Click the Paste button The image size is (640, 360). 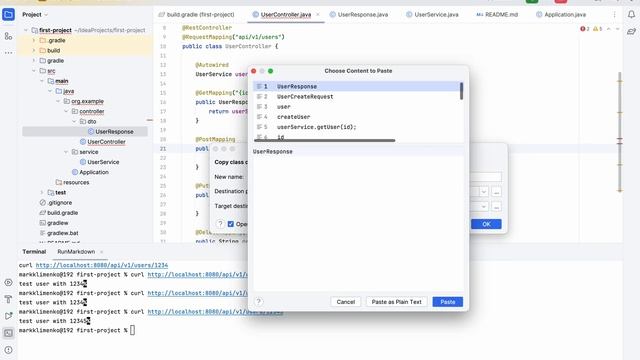pyautogui.click(x=447, y=302)
